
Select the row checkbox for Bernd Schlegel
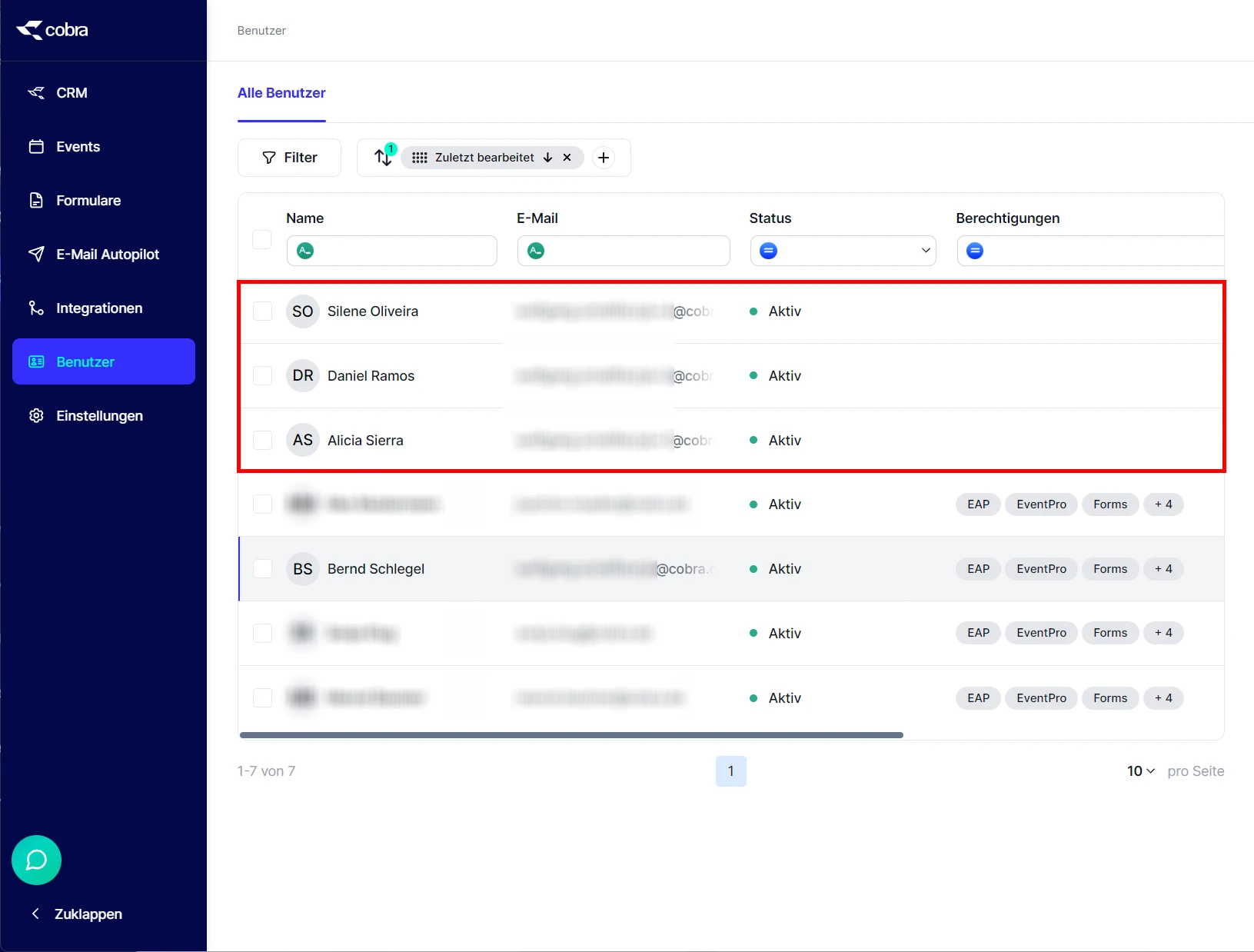tap(262, 568)
